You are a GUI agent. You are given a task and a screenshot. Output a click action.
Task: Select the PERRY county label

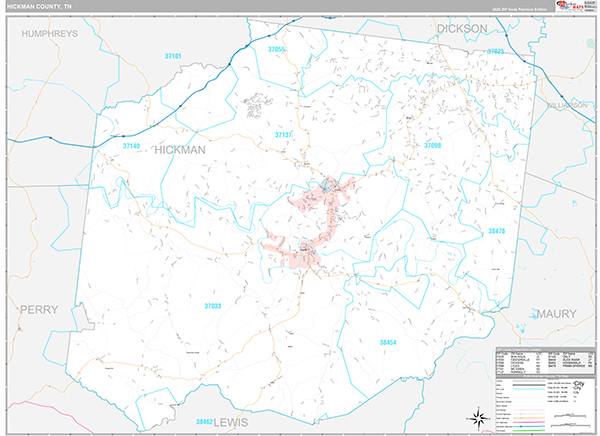[x=39, y=309]
